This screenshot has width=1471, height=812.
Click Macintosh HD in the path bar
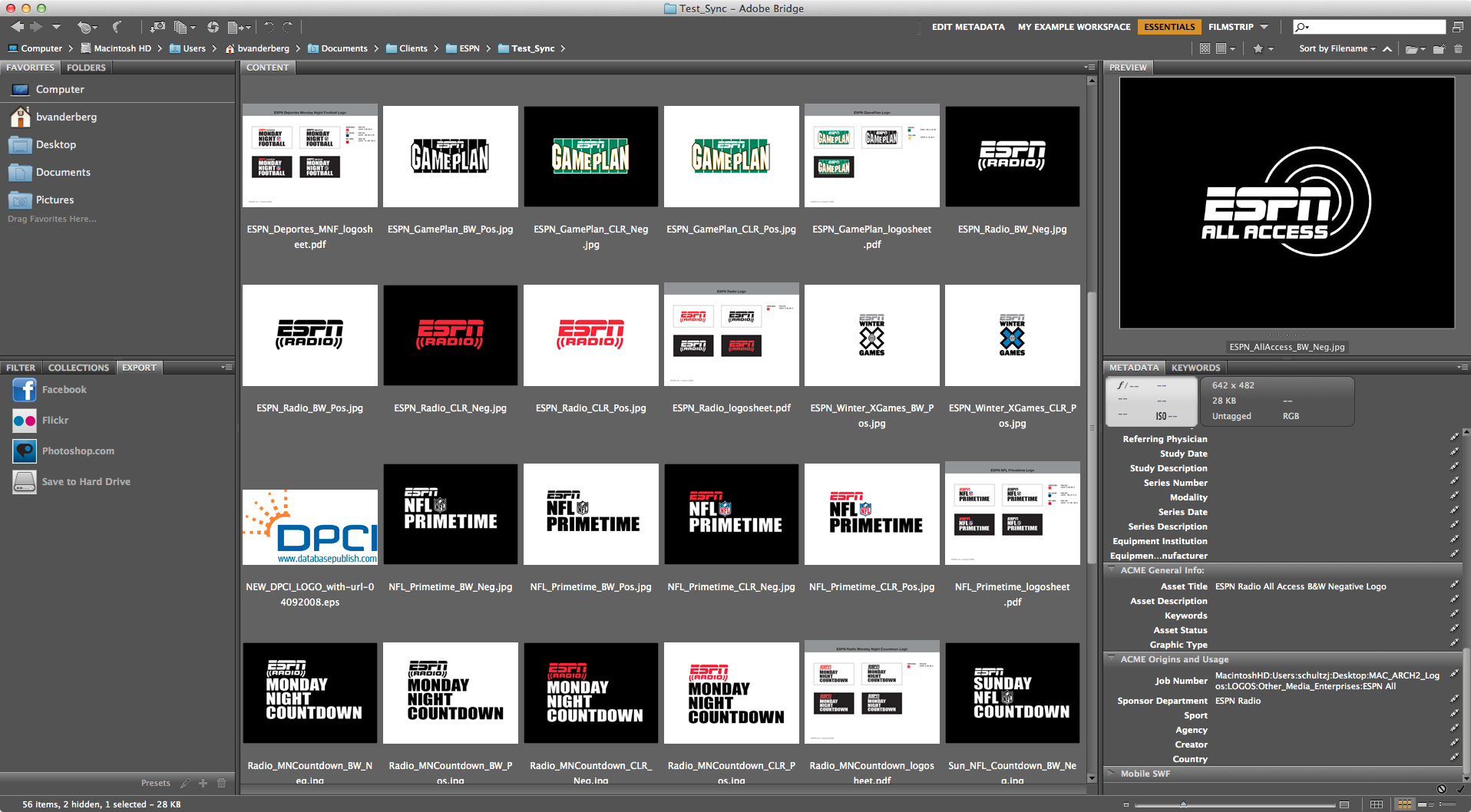point(116,48)
